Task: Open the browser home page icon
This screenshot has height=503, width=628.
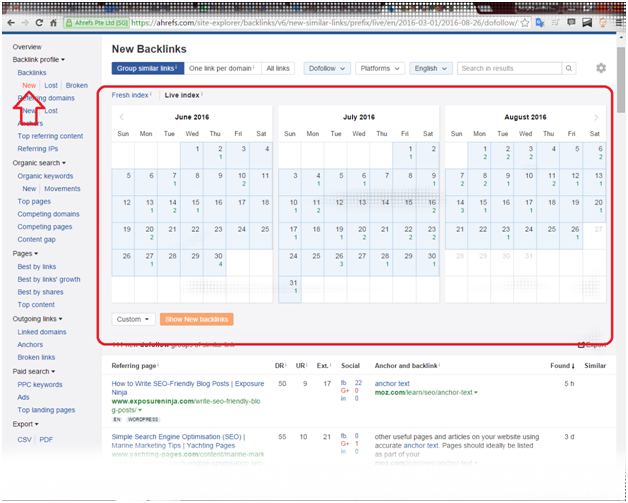Action: (x=53, y=23)
